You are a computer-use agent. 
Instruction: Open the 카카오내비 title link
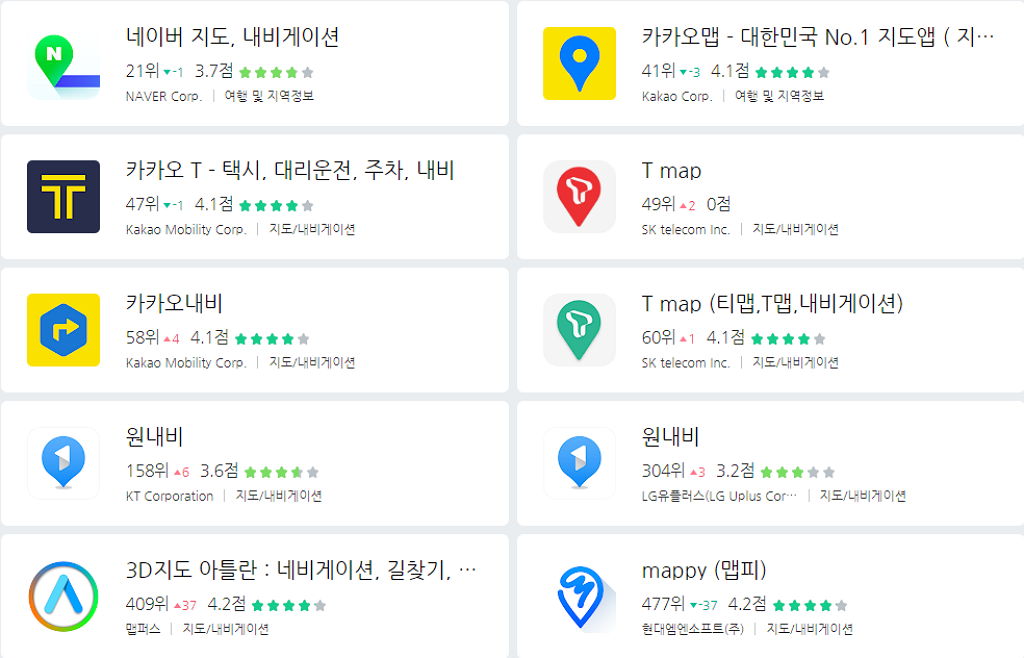174,304
